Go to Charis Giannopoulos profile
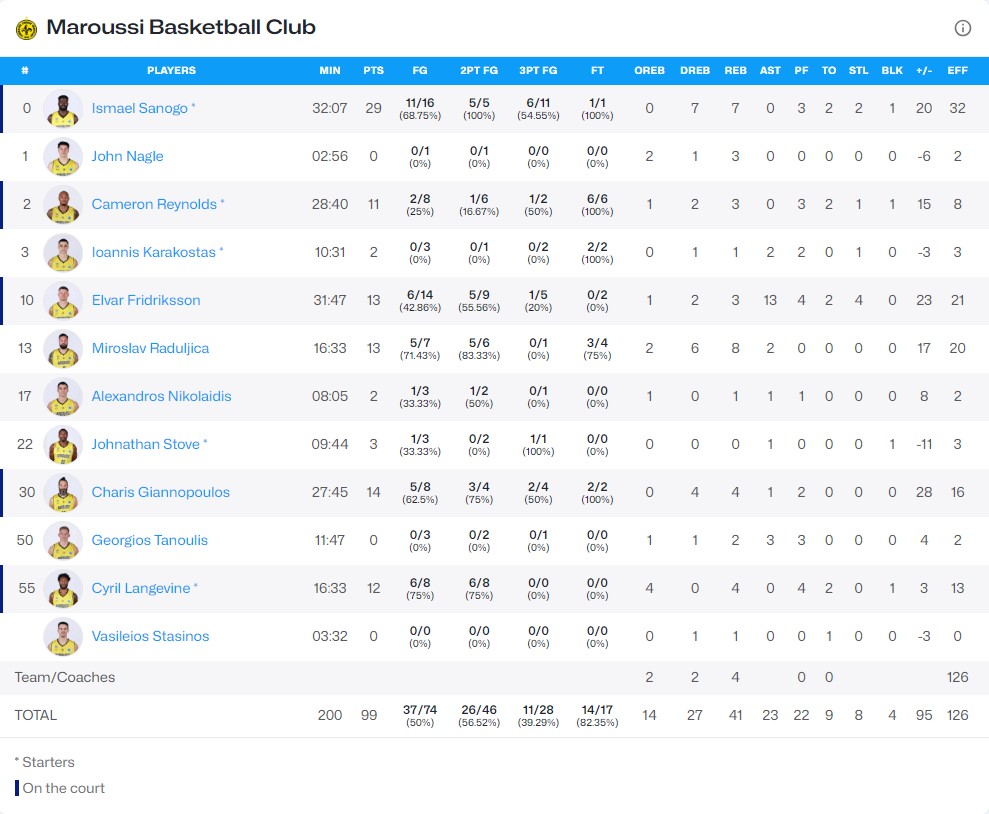 point(160,492)
